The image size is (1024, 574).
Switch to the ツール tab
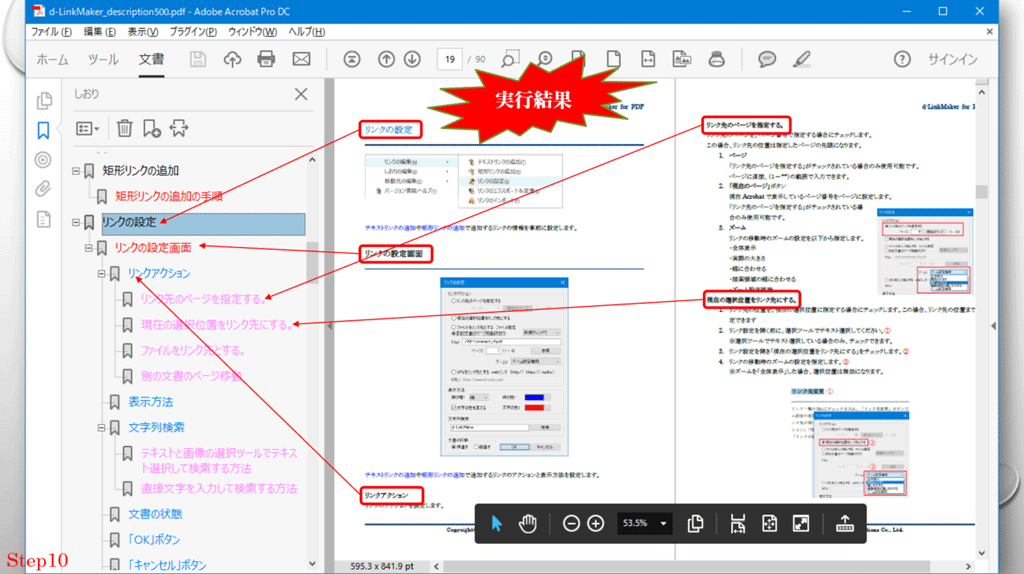103,59
